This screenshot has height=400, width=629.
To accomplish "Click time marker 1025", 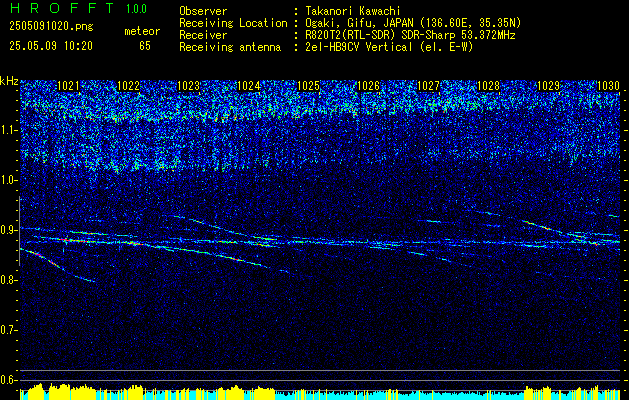I will (x=308, y=85).
